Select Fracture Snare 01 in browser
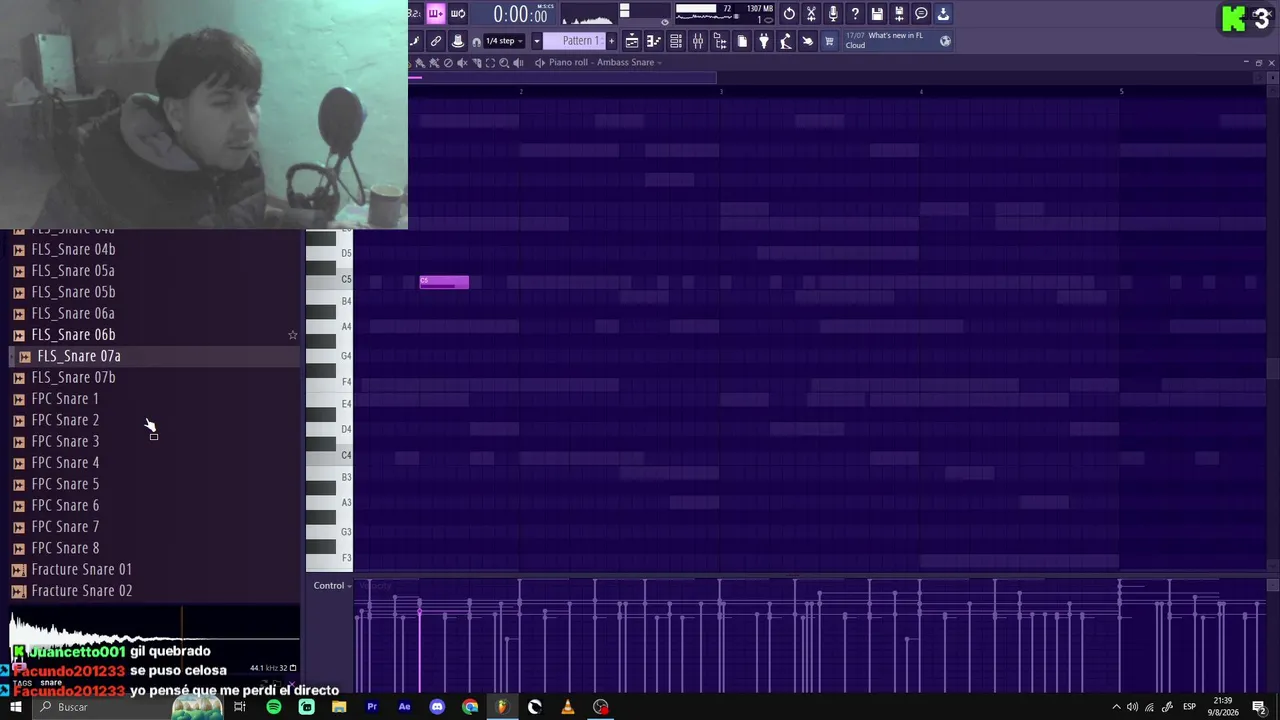Viewport: 1280px width, 720px height. [x=81, y=569]
